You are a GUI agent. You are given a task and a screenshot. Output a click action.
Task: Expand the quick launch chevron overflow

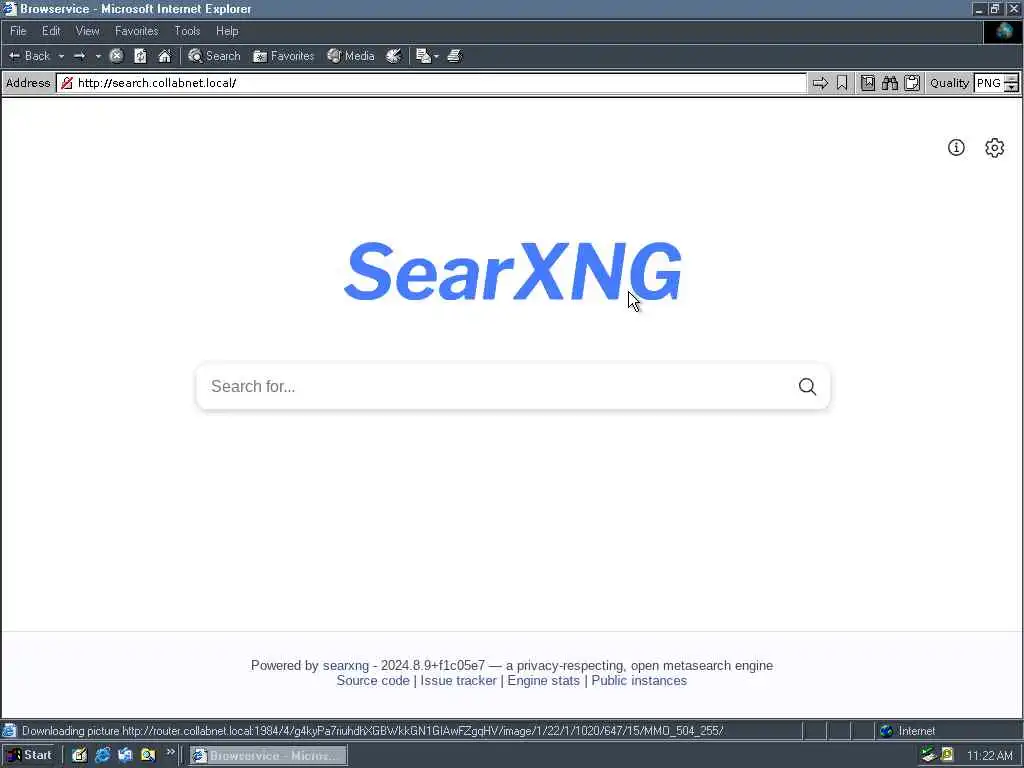170,752
